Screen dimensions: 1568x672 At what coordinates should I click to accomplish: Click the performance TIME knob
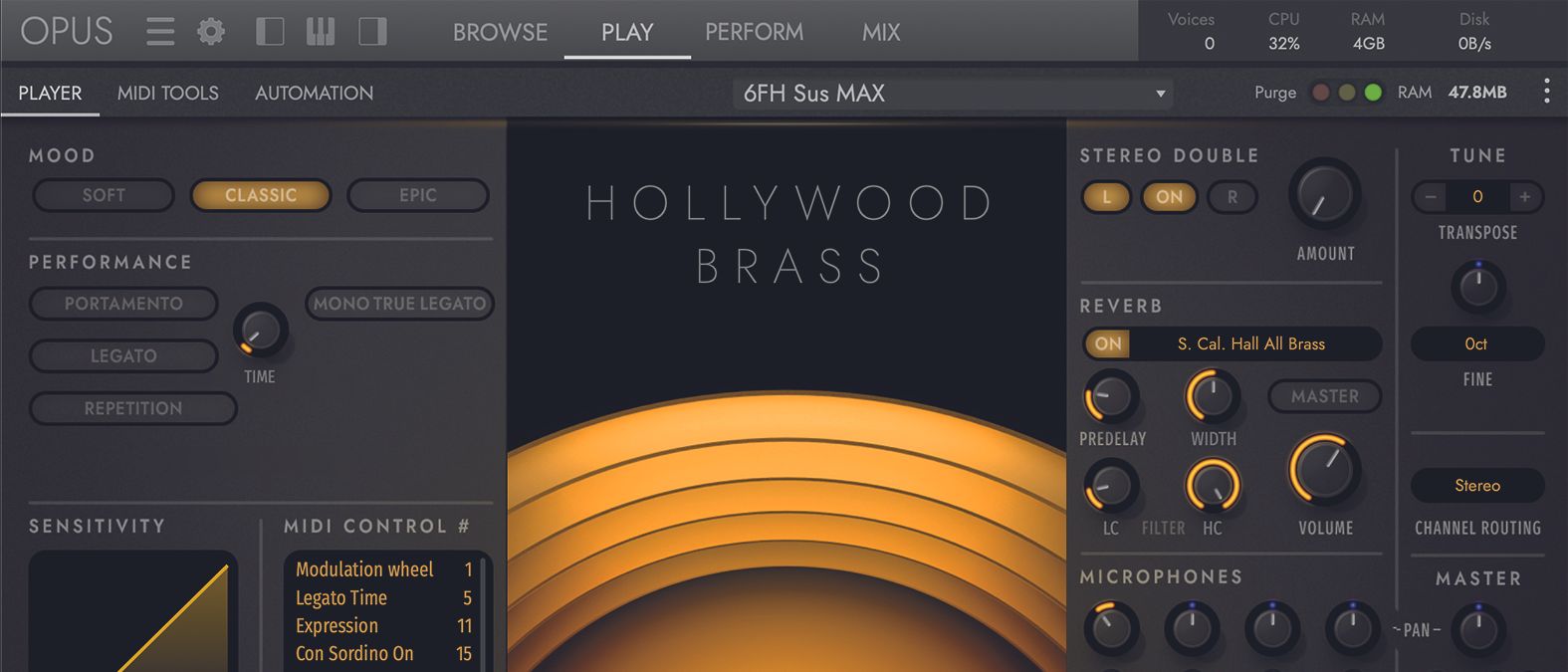click(260, 332)
